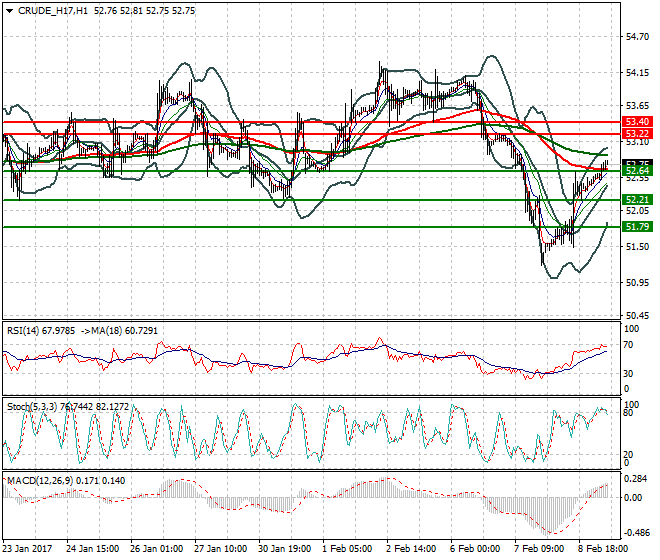Image resolution: width=660 pixels, height=560 pixels.
Task: Select the MACD(12,26,9) indicator label
Action: click(40, 481)
